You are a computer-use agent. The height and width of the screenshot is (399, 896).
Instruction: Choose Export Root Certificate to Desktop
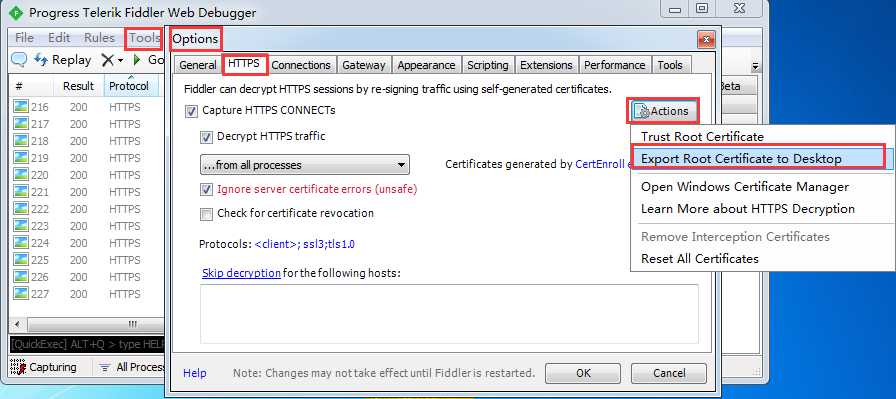[x=741, y=159]
